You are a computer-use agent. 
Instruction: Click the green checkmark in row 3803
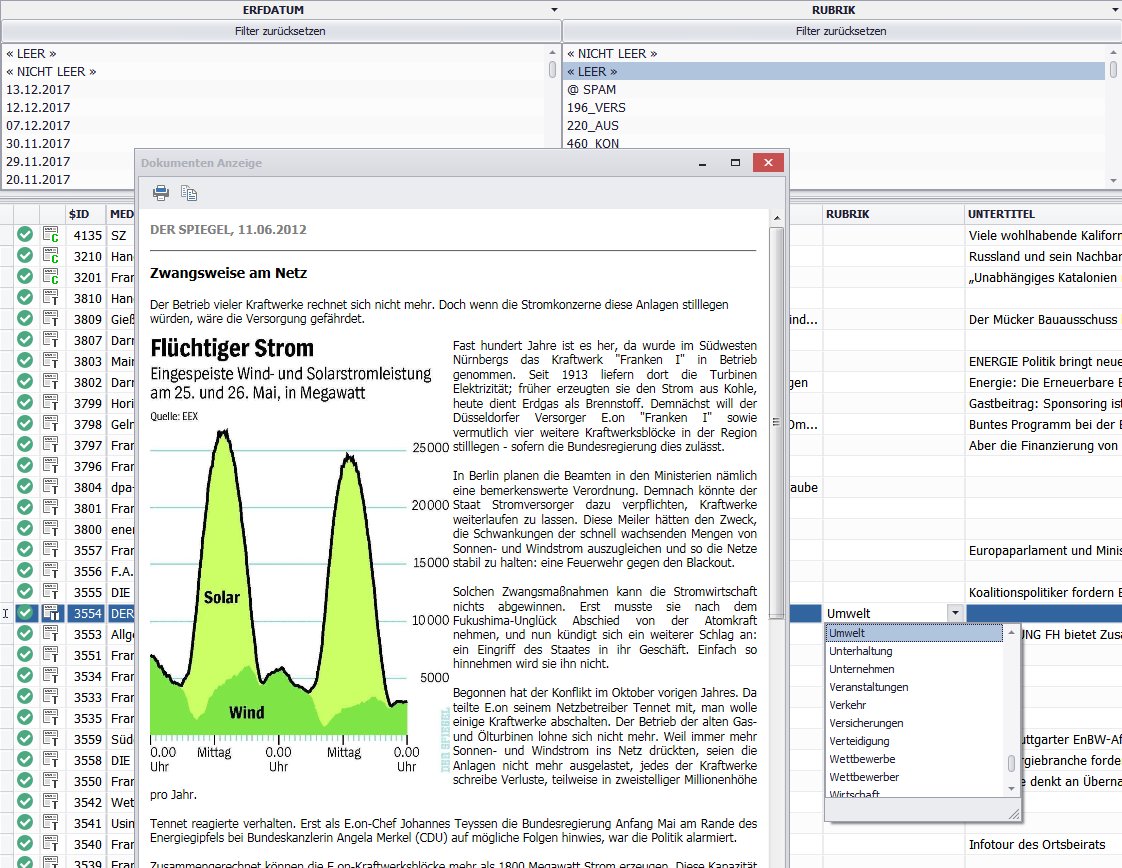(25, 361)
